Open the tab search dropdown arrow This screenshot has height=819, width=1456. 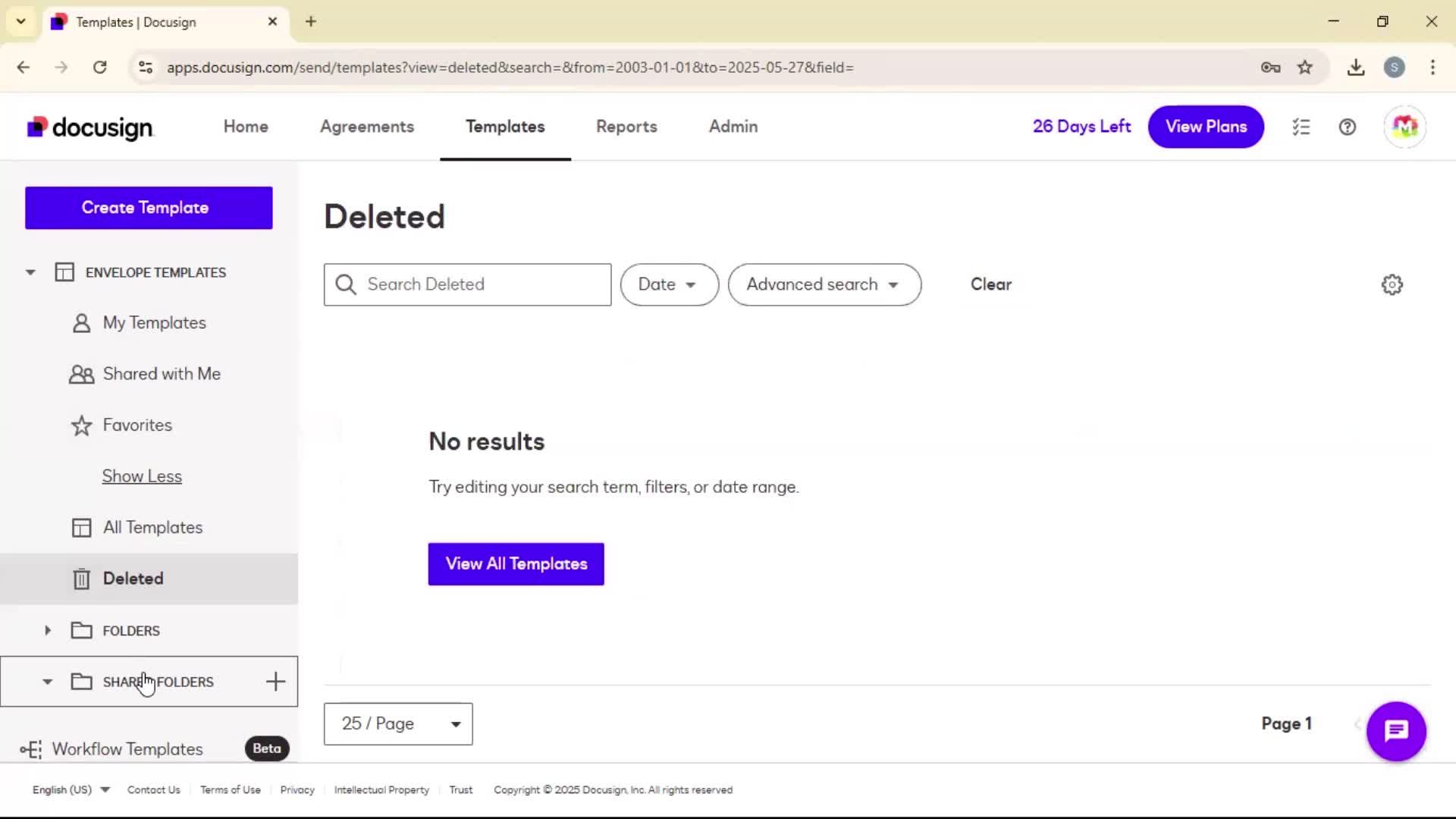(x=21, y=22)
